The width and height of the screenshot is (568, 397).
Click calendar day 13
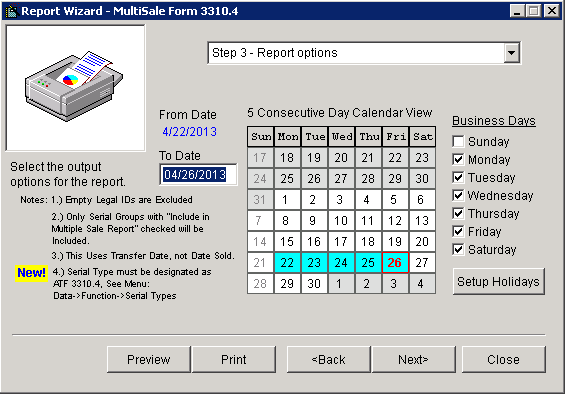[422, 221]
